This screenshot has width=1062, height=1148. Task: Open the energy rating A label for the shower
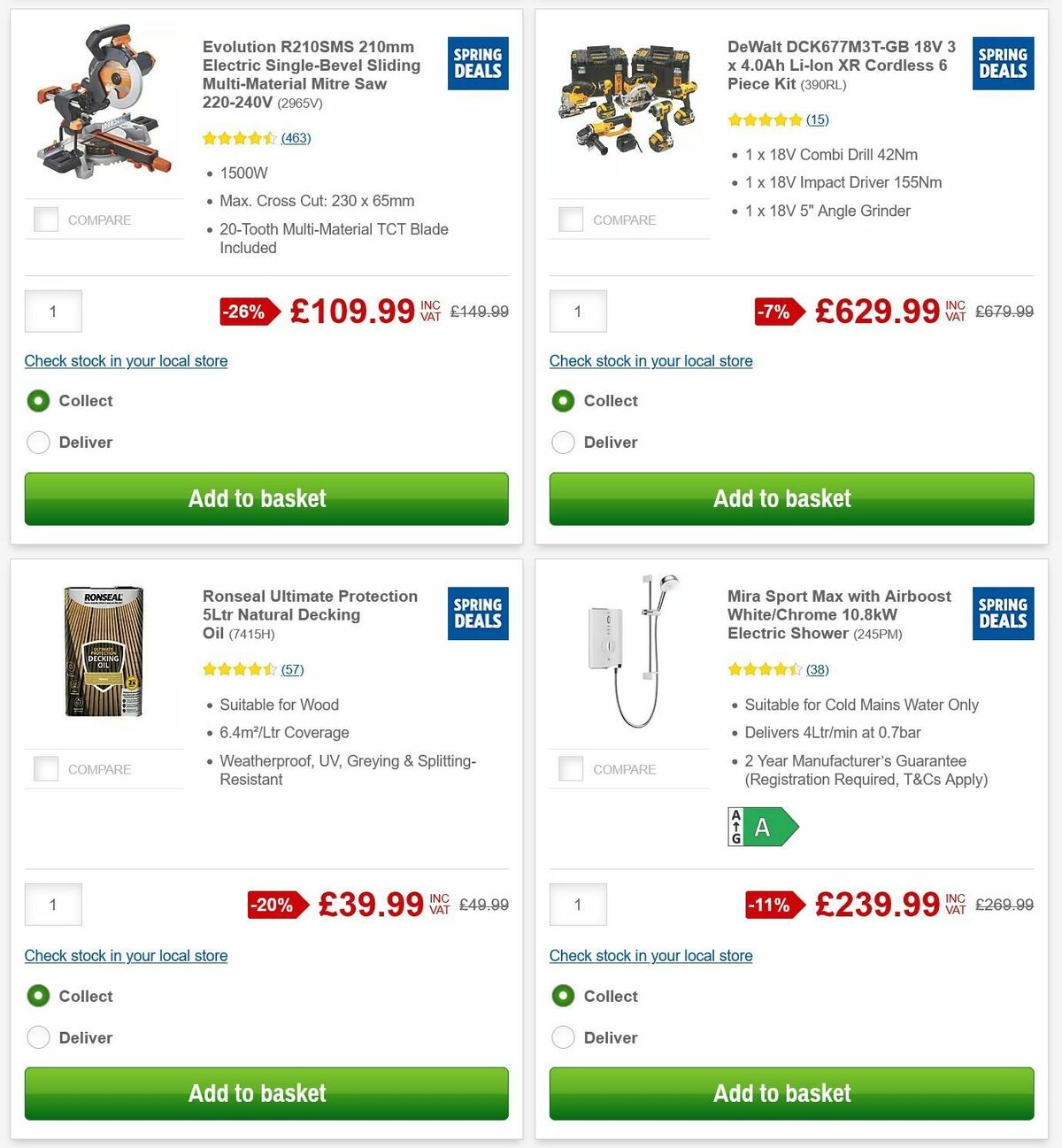763,827
